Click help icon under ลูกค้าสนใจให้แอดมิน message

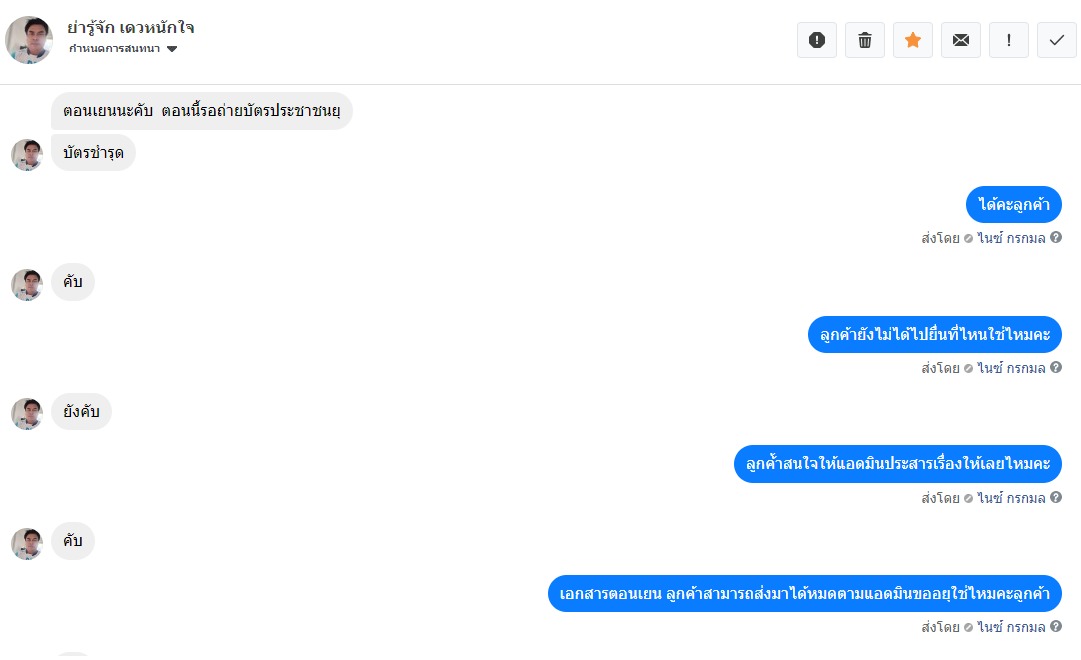coord(1055,497)
